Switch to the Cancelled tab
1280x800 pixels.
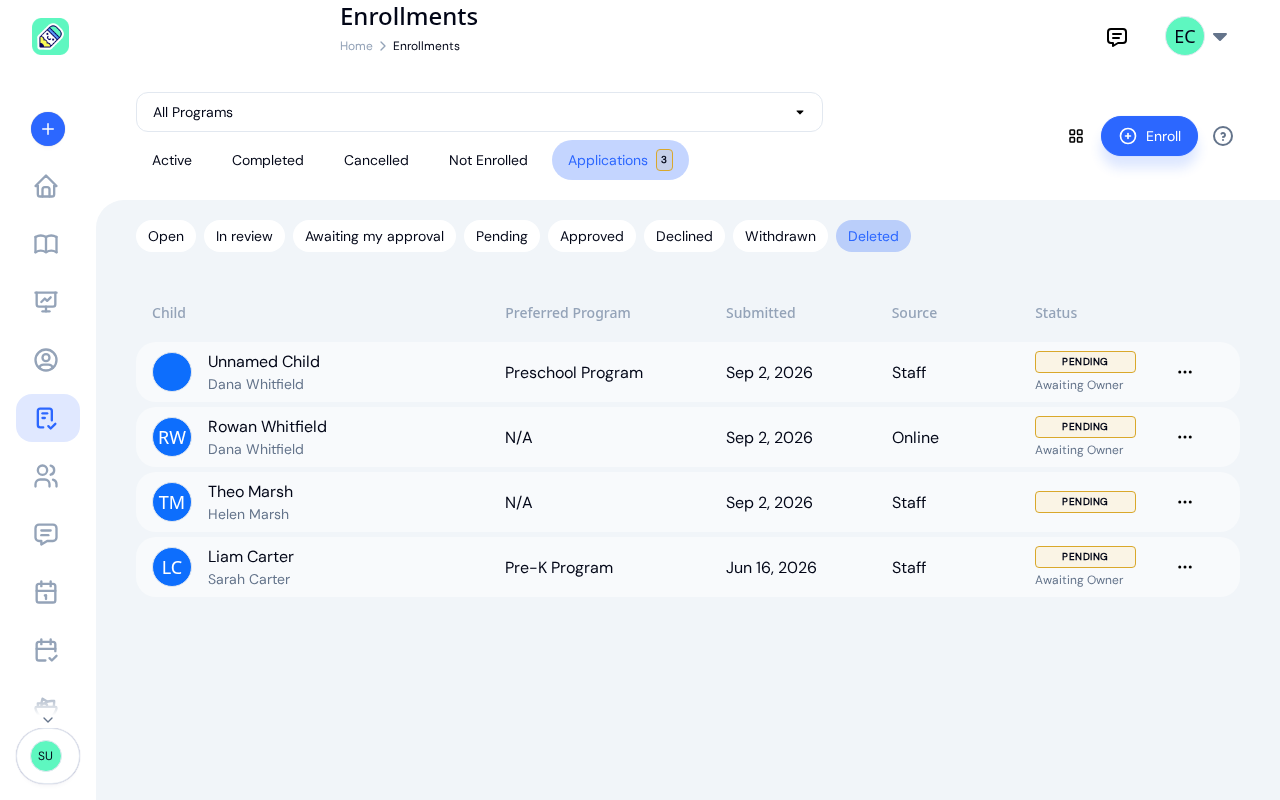[x=376, y=160]
